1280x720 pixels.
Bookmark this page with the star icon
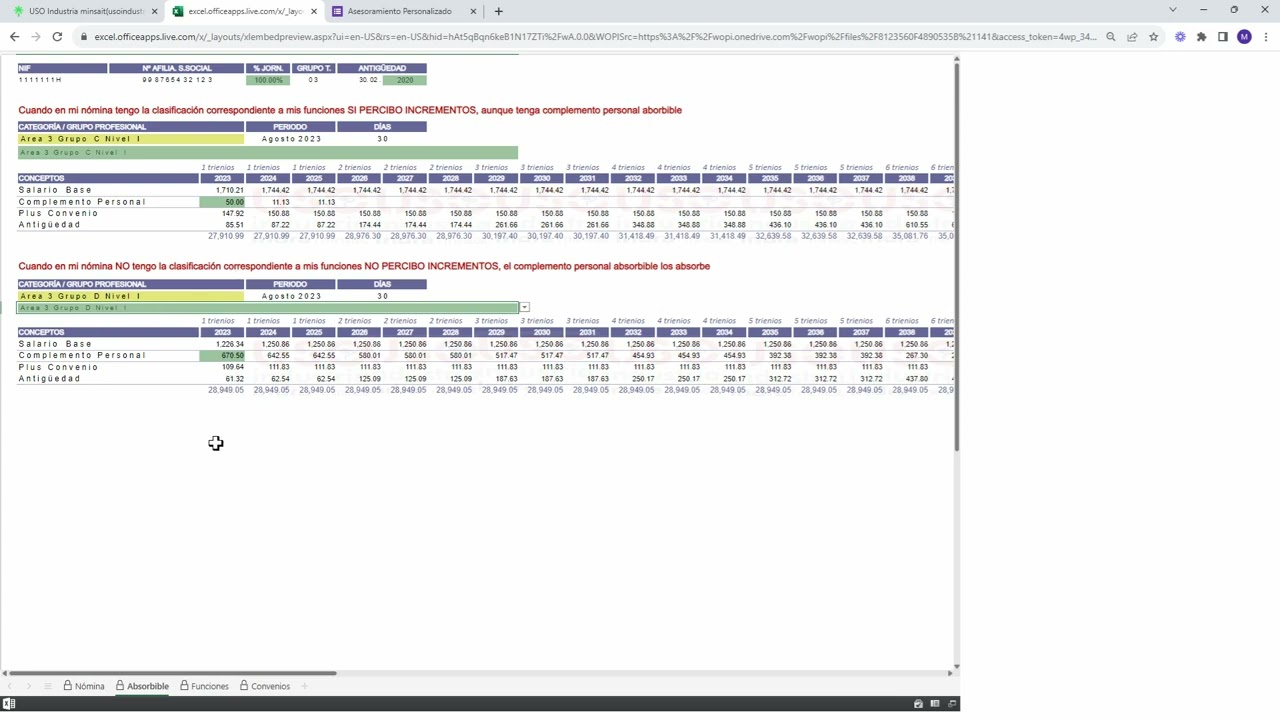tap(1153, 37)
